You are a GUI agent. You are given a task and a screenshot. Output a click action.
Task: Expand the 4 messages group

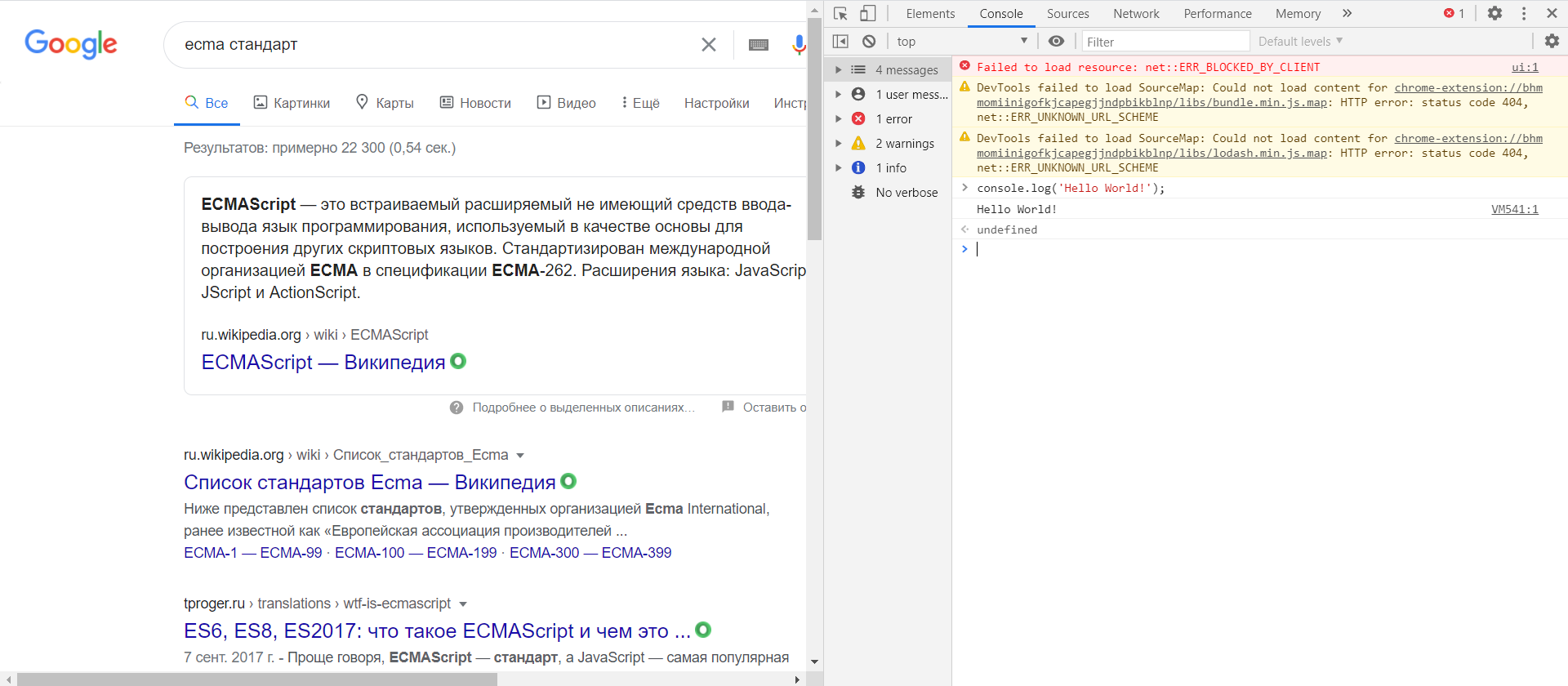[838, 70]
